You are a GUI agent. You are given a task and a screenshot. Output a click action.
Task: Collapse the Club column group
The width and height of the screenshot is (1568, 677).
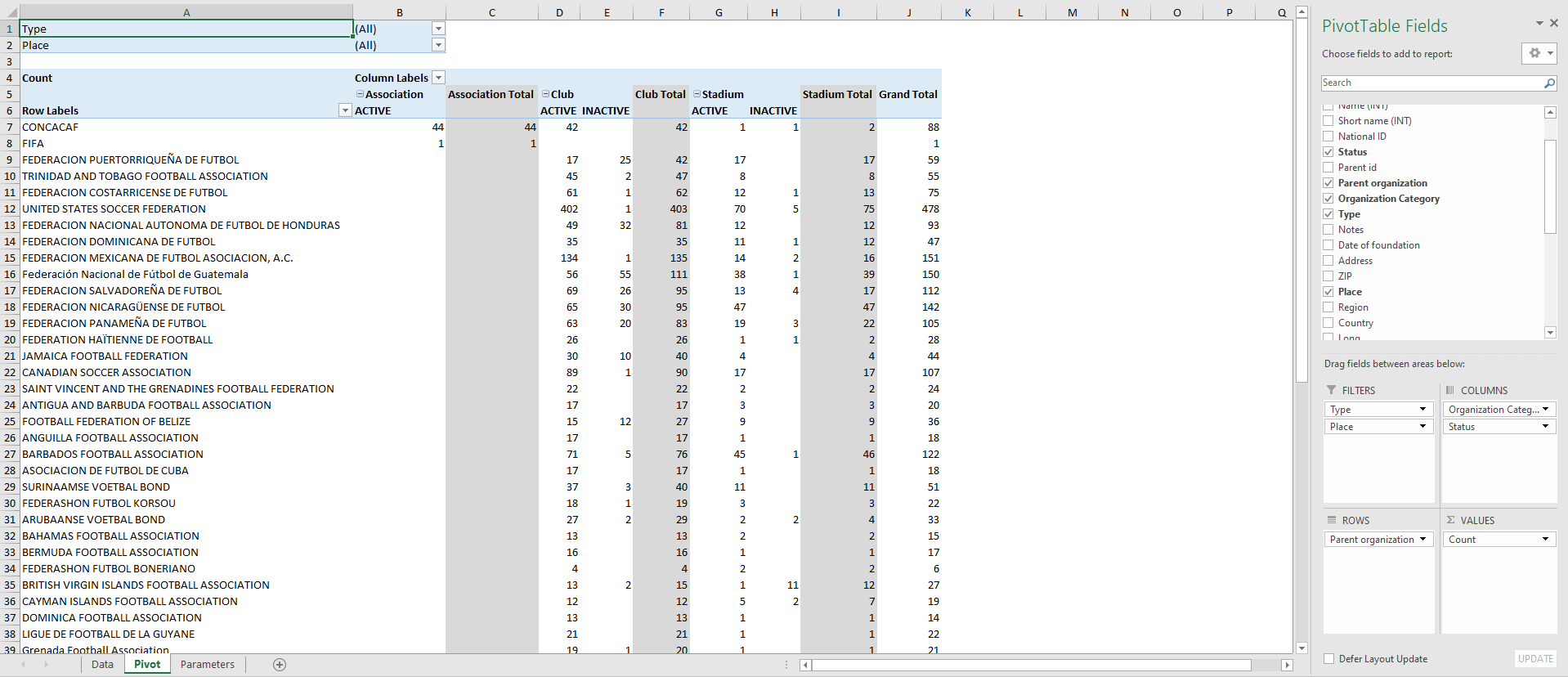[x=545, y=94]
